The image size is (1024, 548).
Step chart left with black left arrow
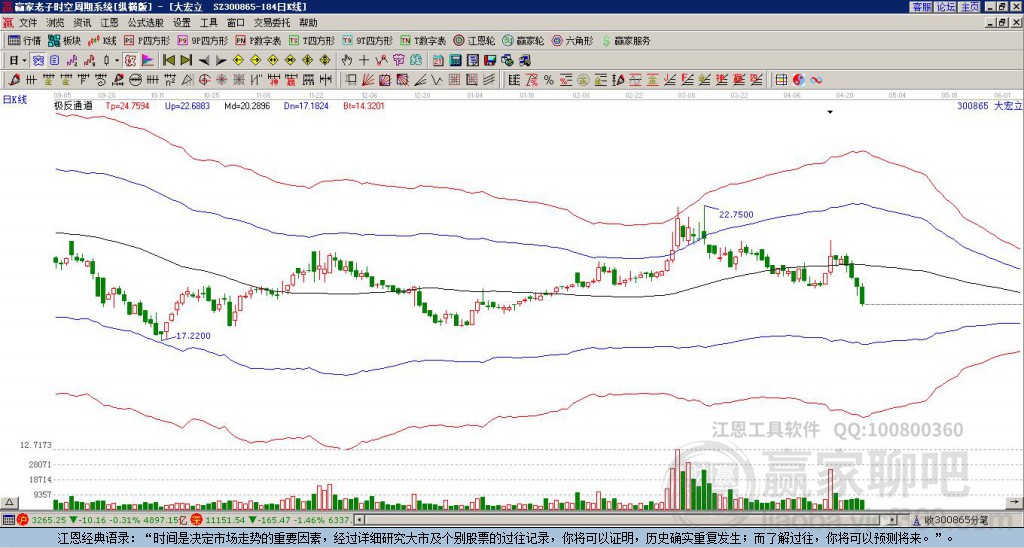[x=204, y=61]
